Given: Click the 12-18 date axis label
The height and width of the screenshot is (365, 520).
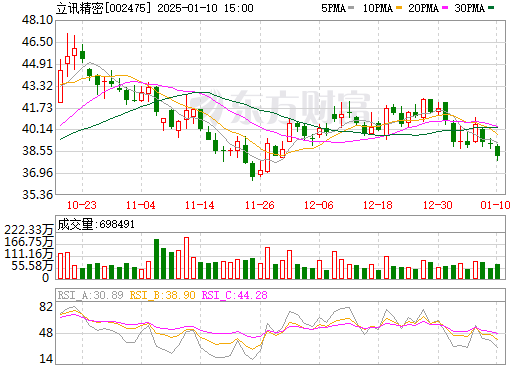Looking at the screenshot, I should click(x=378, y=205).
